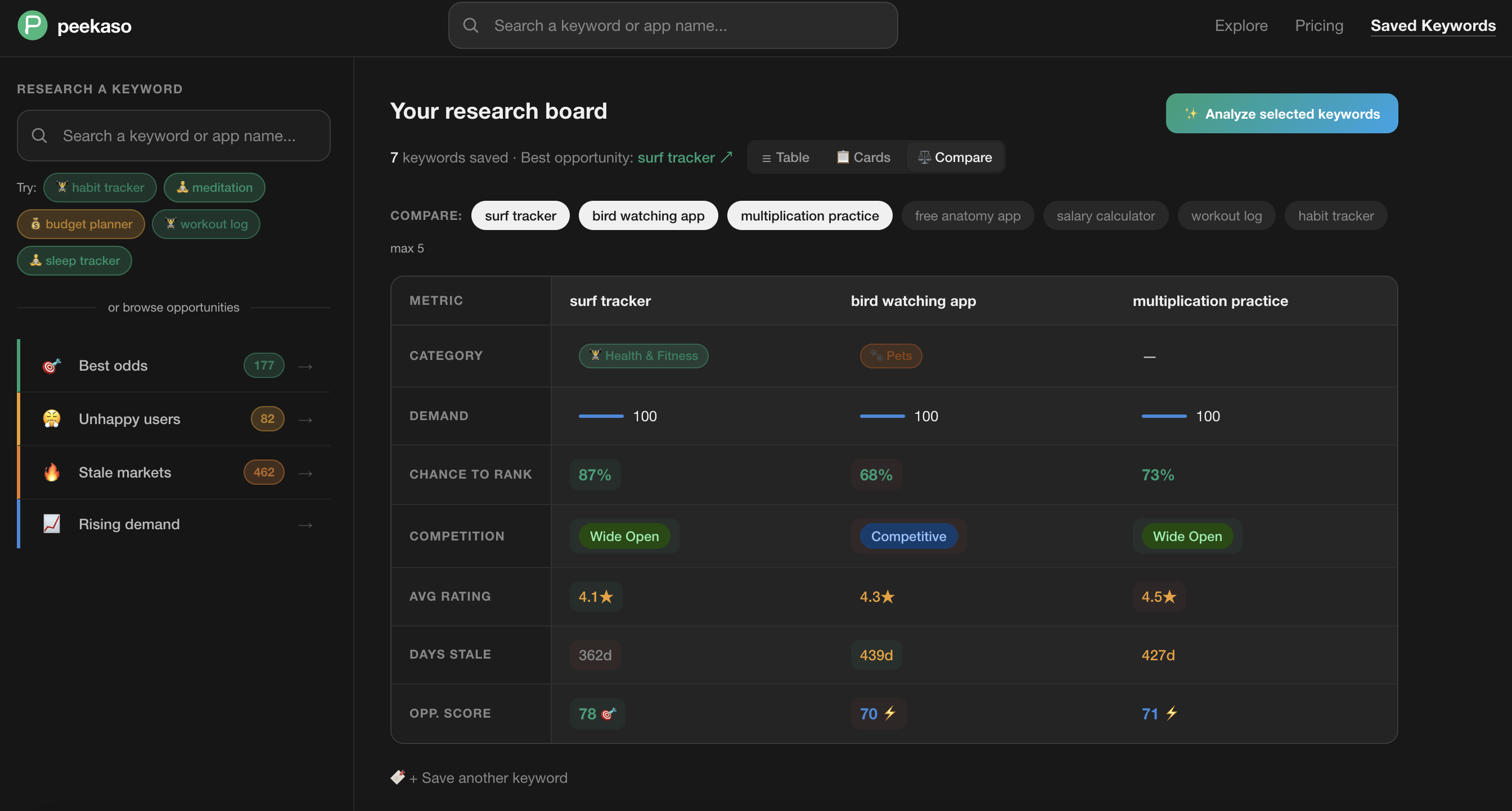Open the Pricing link in header
Screen dimensions: 1512x811
tap(1319, 25)
